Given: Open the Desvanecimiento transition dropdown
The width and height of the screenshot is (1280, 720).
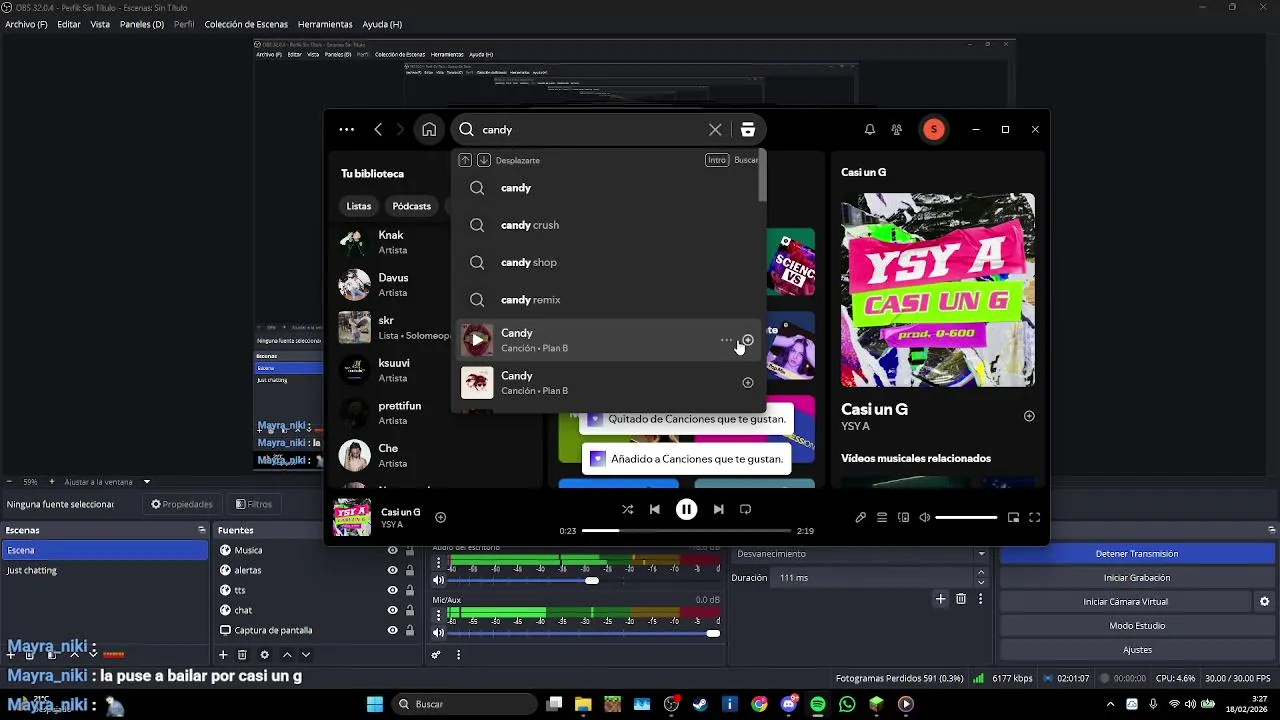Looking at the screenshot, I should tap(861, 554).
